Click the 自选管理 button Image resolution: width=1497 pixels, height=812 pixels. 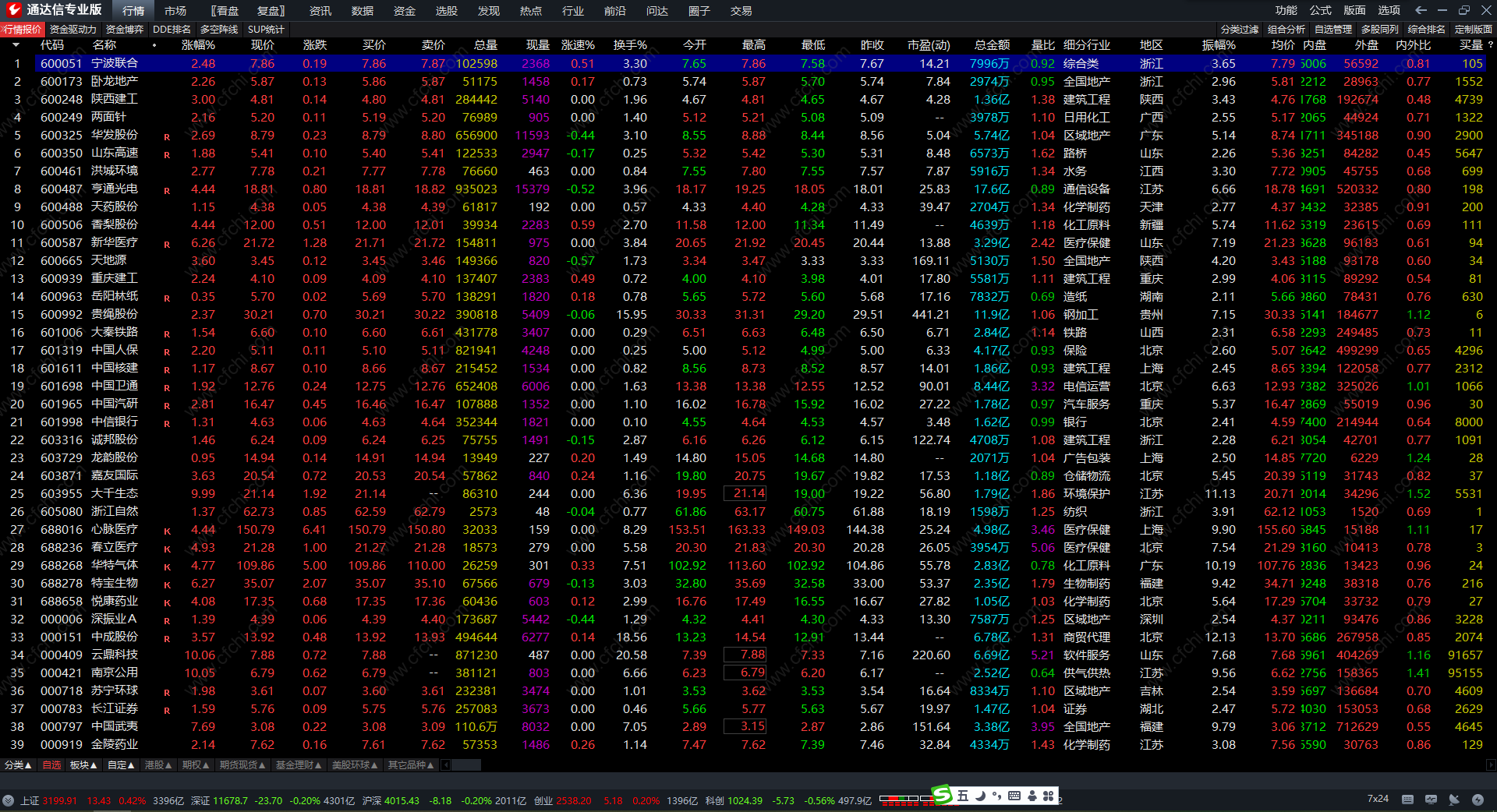tap(1333, 30)
